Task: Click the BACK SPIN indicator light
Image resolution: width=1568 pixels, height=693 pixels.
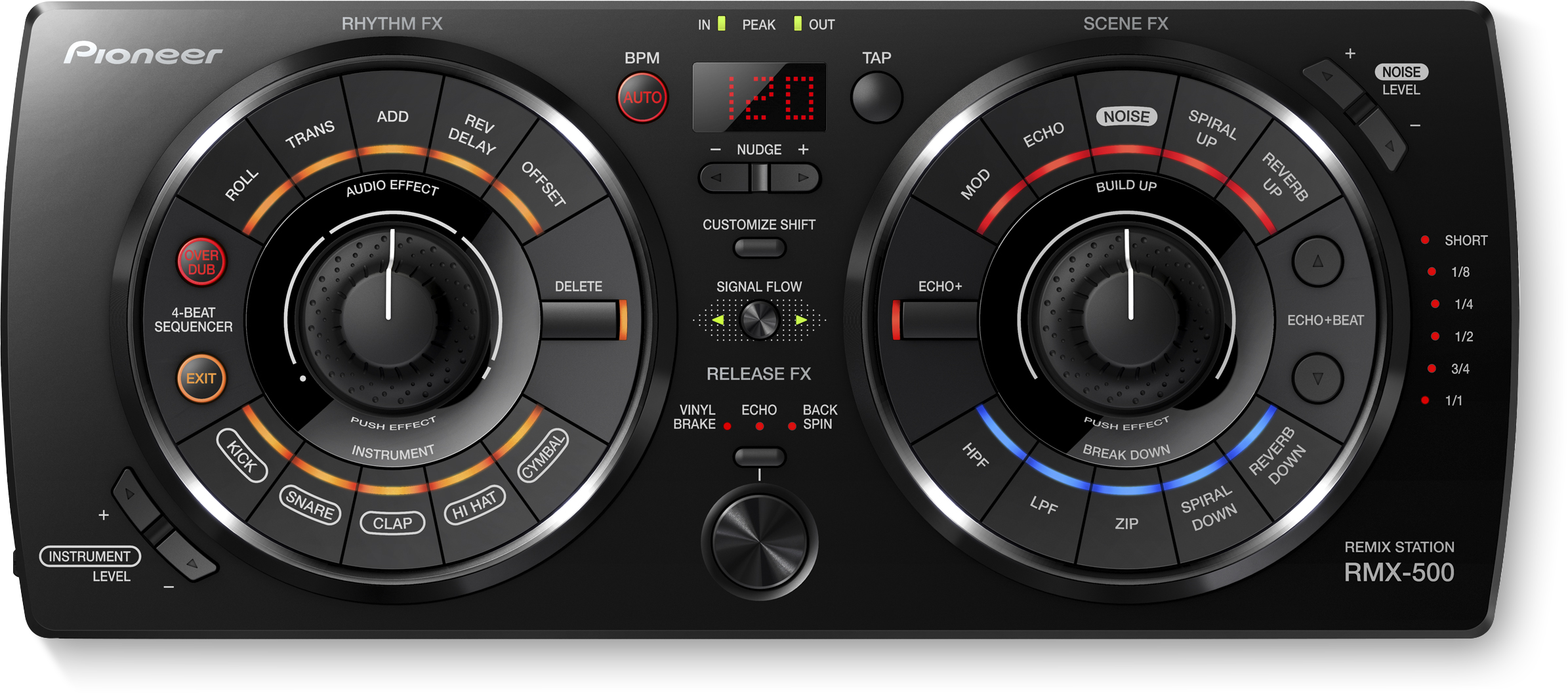Action: [792, 426]
